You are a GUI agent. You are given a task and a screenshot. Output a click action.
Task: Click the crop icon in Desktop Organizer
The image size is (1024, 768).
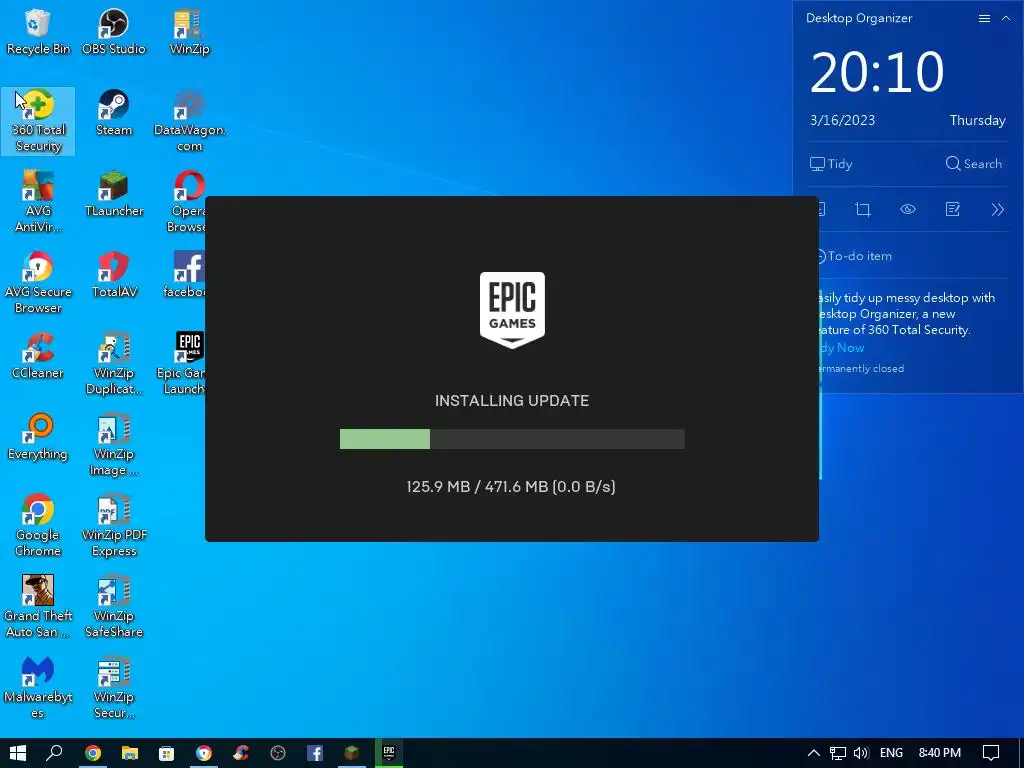tap(863, 210)
